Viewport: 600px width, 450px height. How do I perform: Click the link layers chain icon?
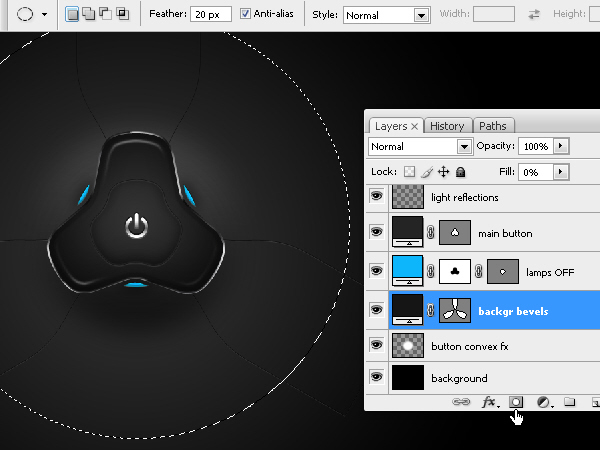coord(462,402)
